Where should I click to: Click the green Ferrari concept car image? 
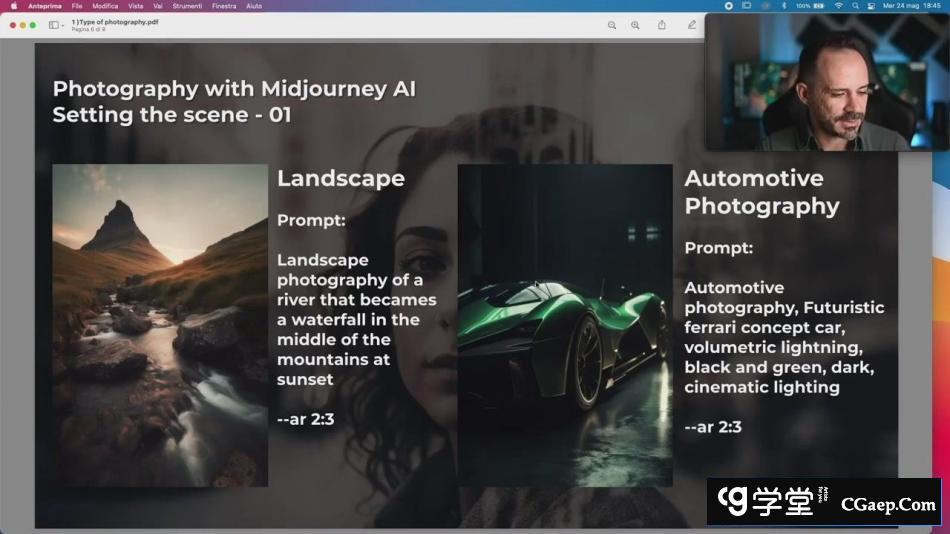(565, 325)
